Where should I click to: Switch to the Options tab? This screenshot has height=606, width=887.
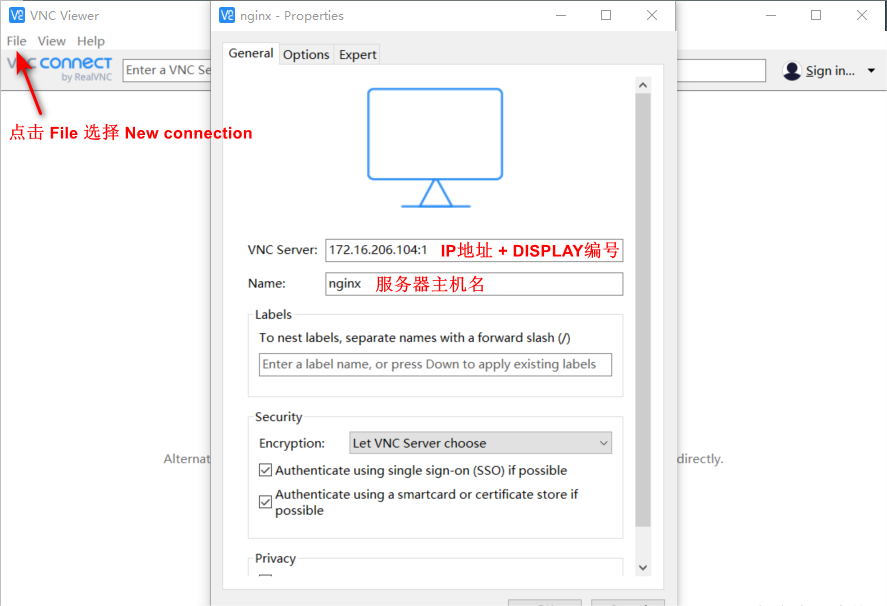pos(306,54)
